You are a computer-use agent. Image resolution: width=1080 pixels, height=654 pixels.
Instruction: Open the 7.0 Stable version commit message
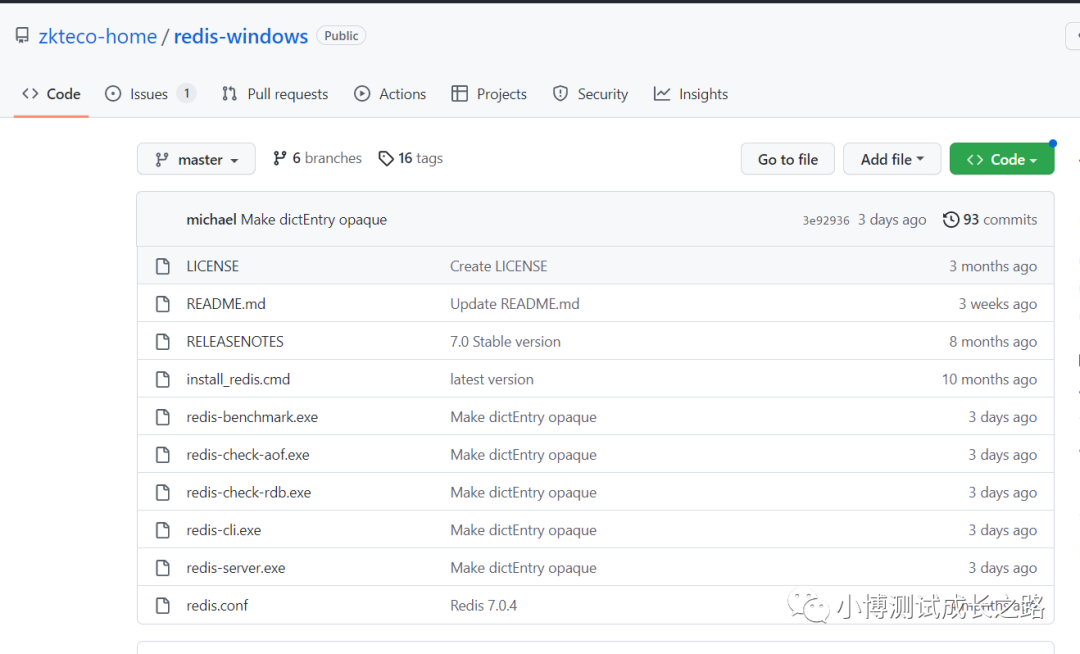(x=506, y=342)
